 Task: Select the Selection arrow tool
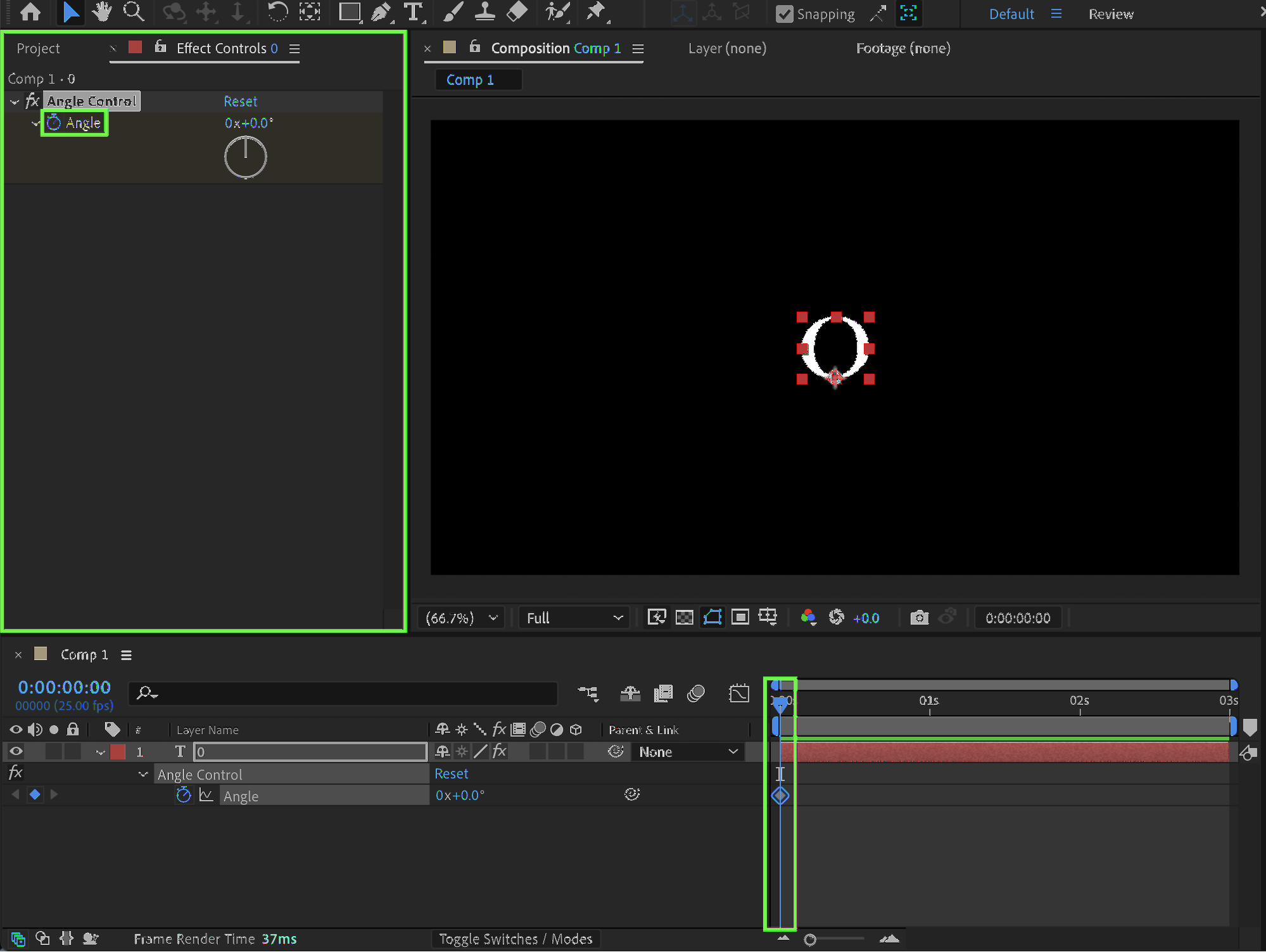[70, 12]
